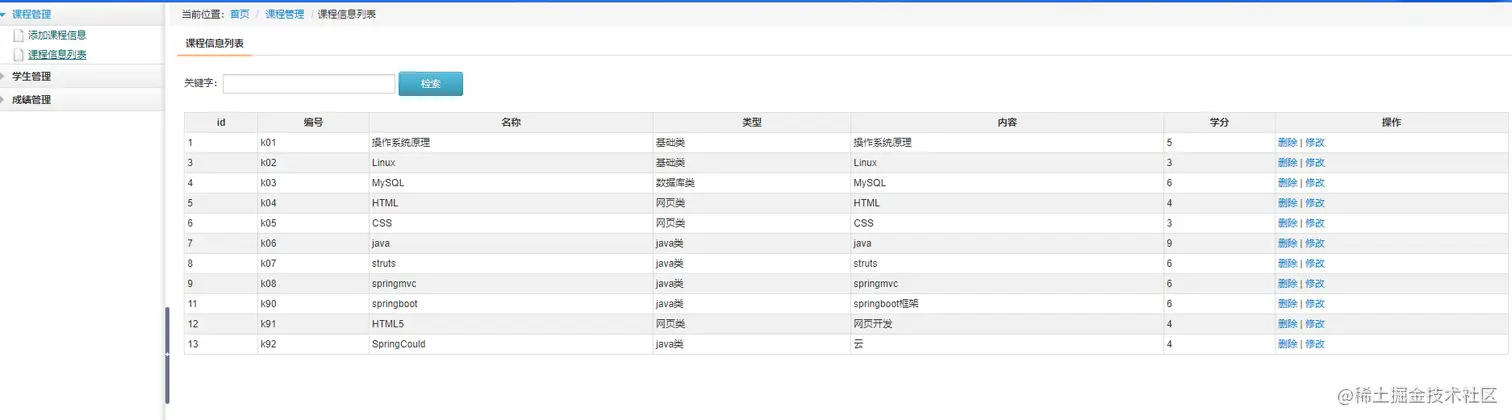Click the sidebar collapse handle
Viewport: 1512px width, 420px height.
167,355
